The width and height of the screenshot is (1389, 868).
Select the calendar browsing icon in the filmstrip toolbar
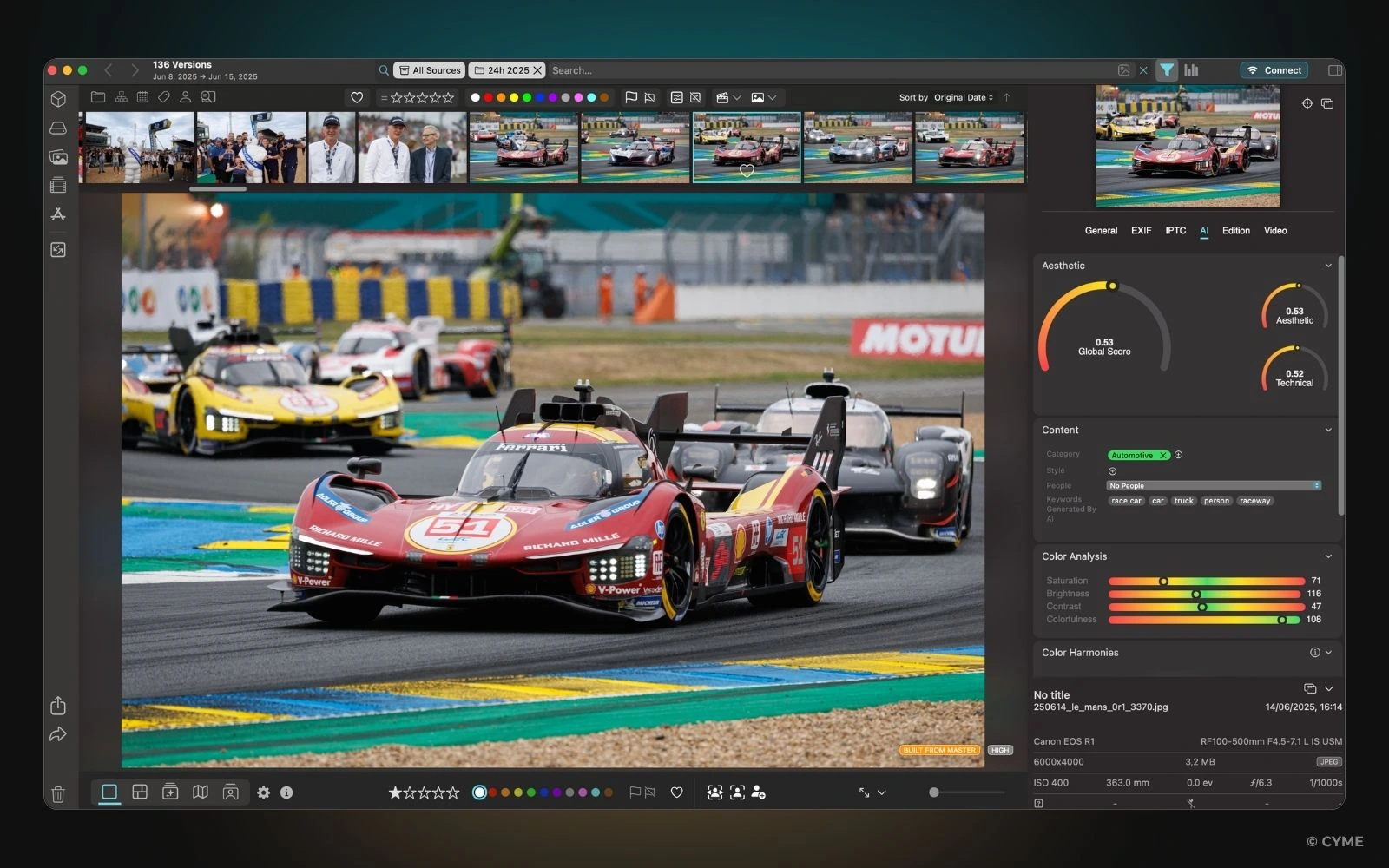[142, 97]
